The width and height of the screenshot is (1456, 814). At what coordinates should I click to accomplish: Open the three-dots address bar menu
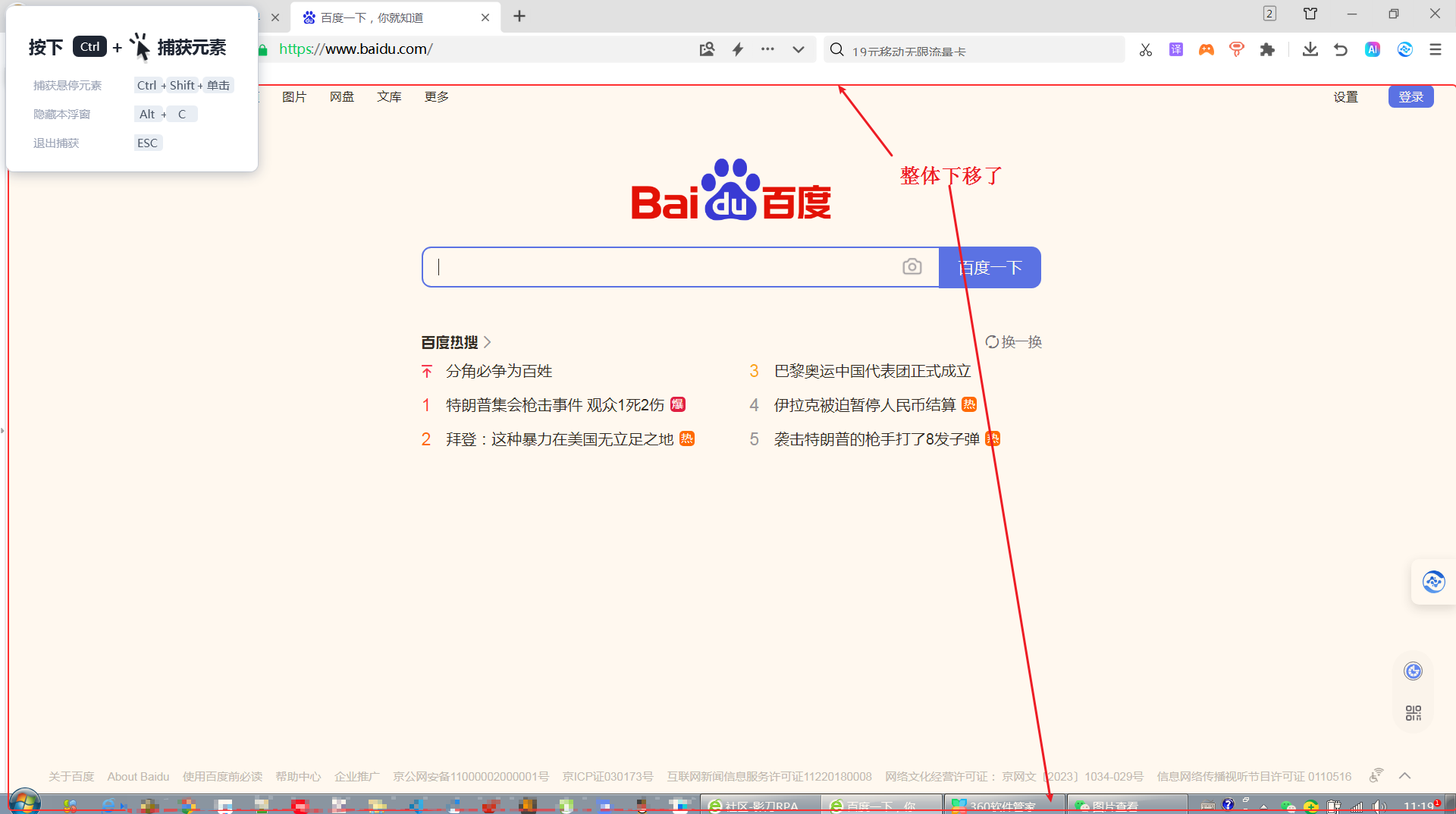pos(767,49)
